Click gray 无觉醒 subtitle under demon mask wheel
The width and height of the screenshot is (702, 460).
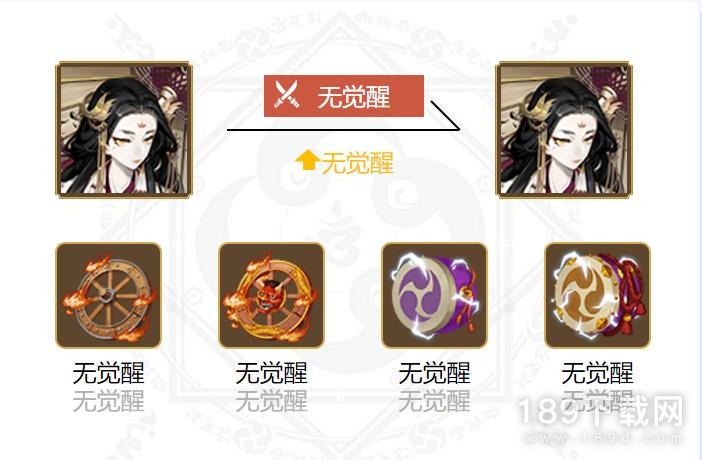pyautogui.click(x=271, y=401)
